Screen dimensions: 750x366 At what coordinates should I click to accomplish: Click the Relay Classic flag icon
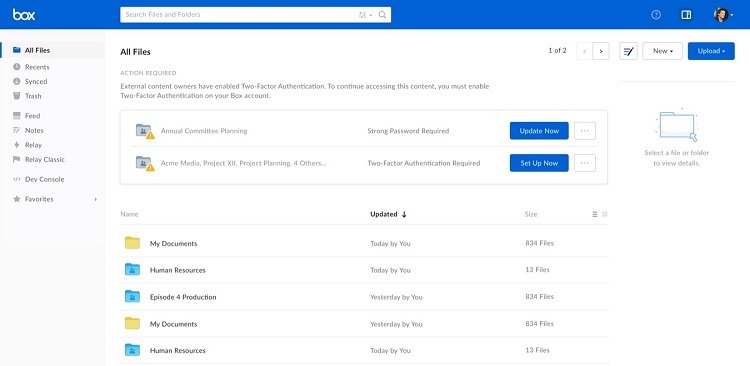[17, 159]
